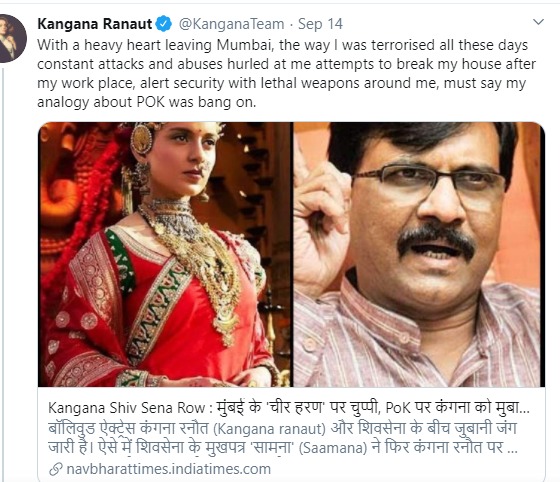
Task: Click the Kangana Shiv Sena Row headline
Action: point(289,407)
